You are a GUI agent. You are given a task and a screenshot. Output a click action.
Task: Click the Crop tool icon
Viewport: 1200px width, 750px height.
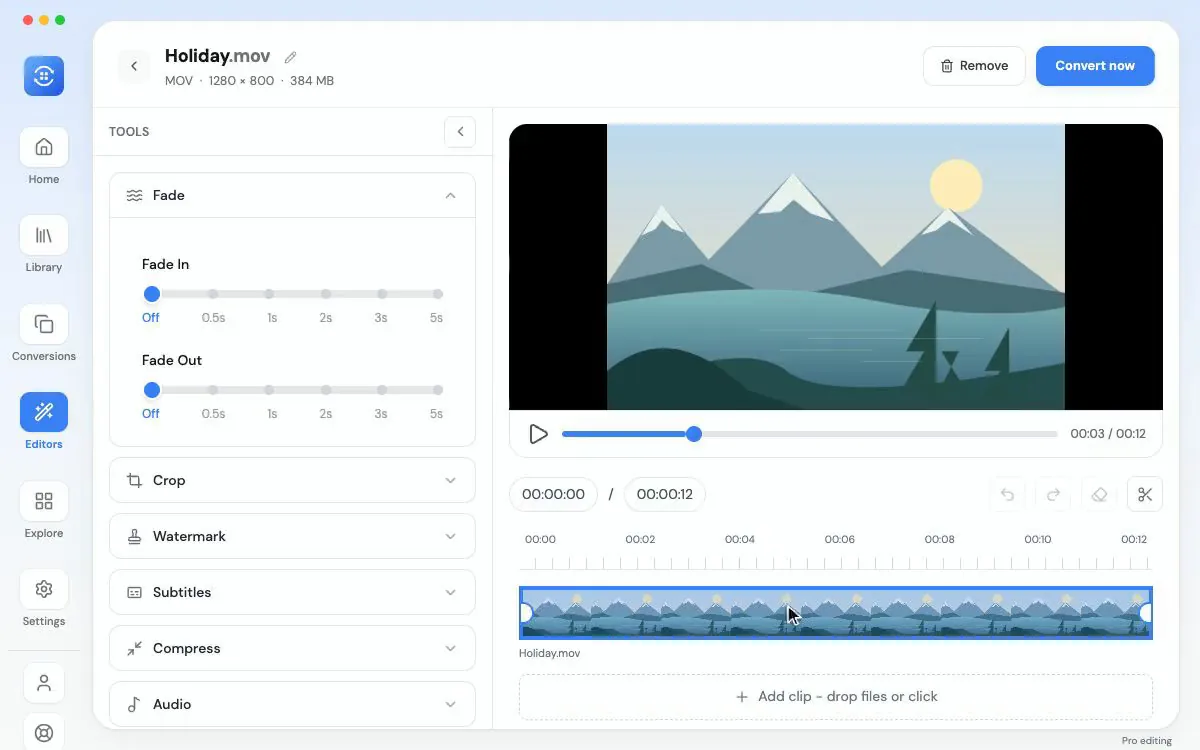[134, 480]
